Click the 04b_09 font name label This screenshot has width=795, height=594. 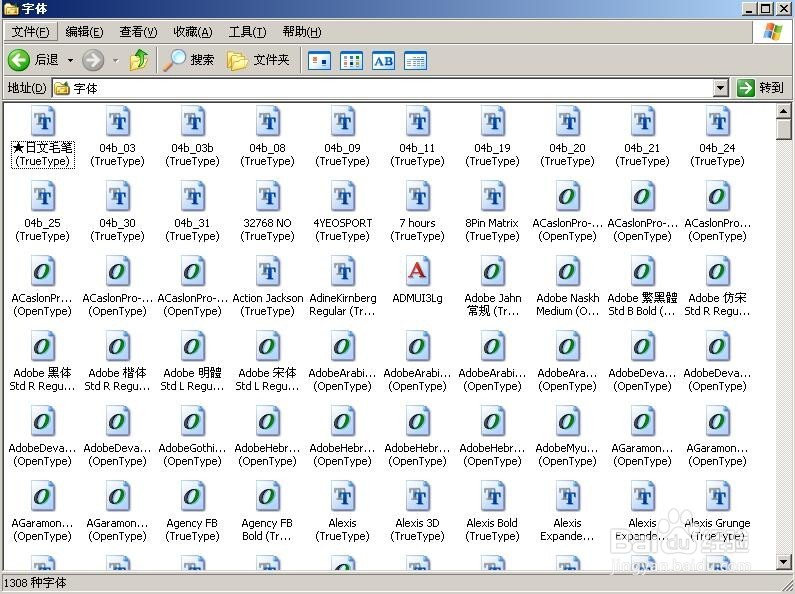point(343,155)
